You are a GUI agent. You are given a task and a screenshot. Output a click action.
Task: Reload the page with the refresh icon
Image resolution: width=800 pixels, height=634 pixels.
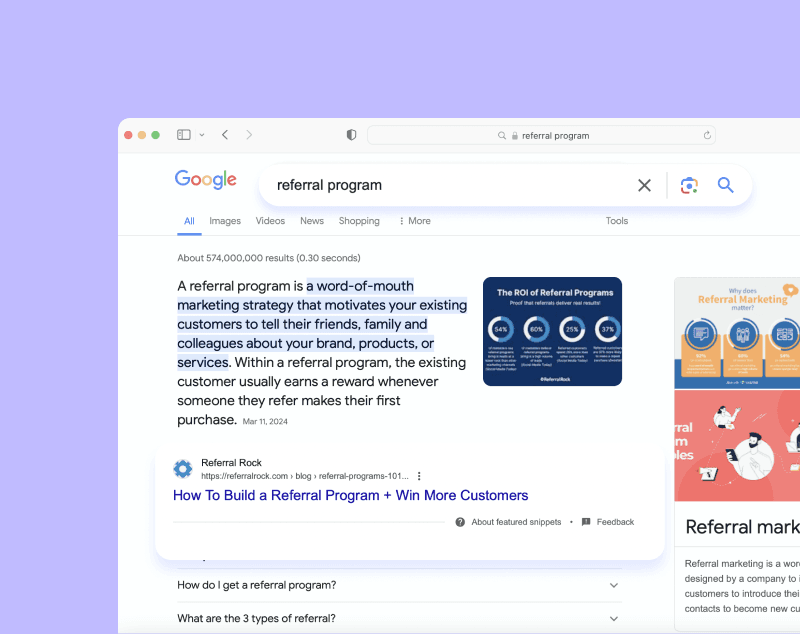coord(707,135)
